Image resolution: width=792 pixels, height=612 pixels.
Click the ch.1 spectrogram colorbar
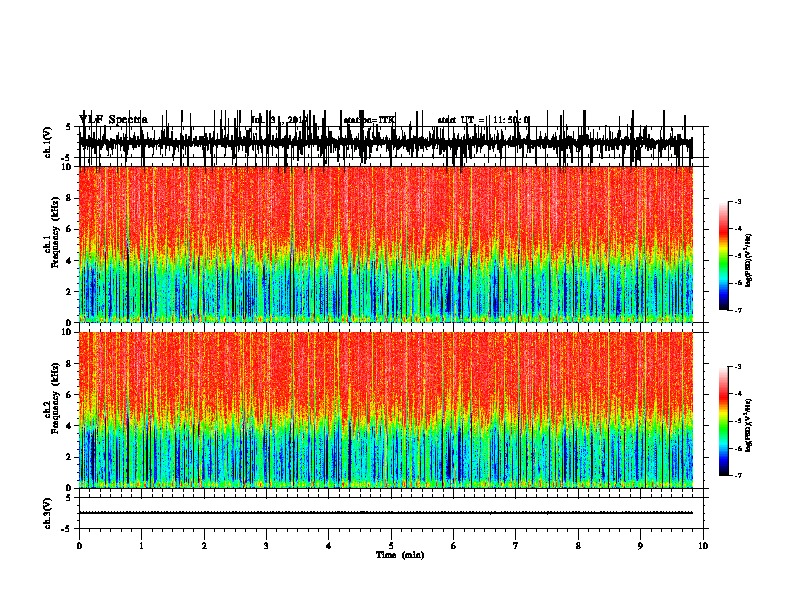(723, 256)
